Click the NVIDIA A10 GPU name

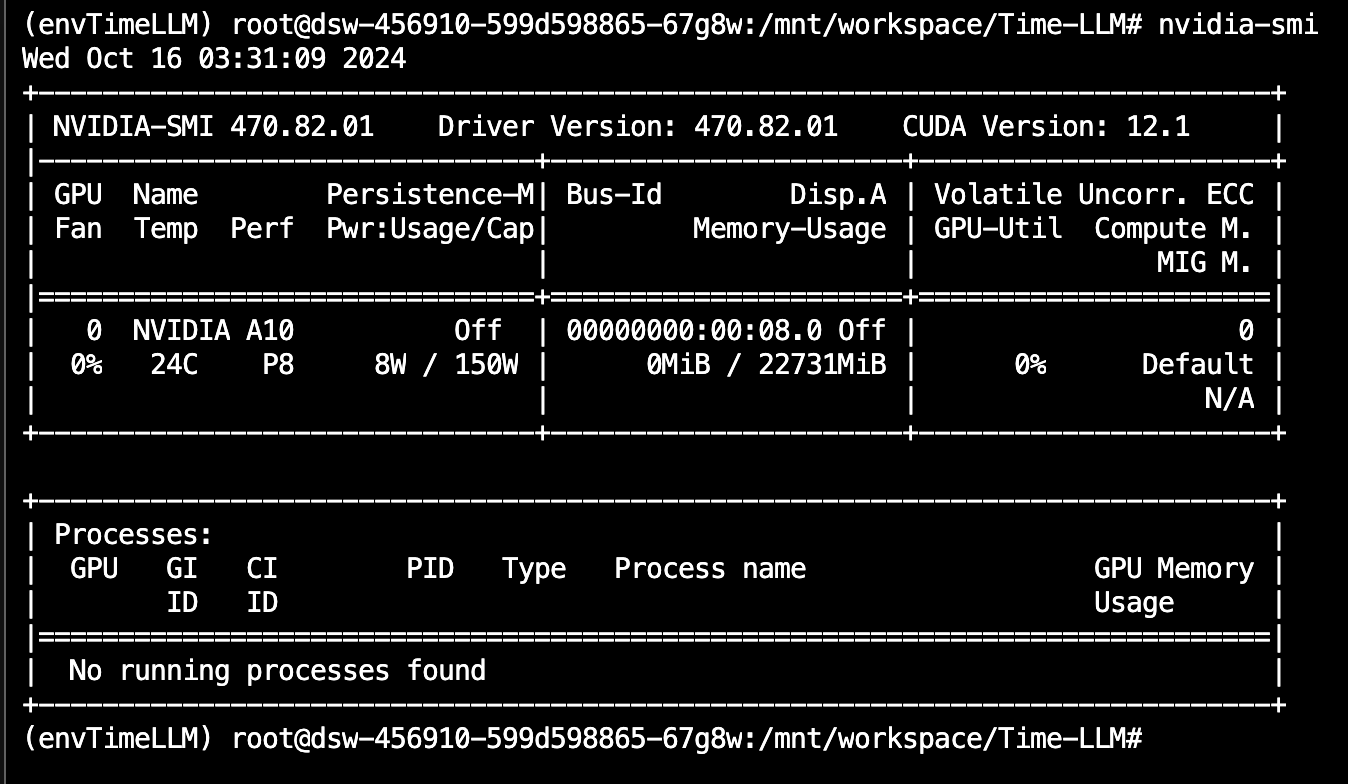pos(213,331)
